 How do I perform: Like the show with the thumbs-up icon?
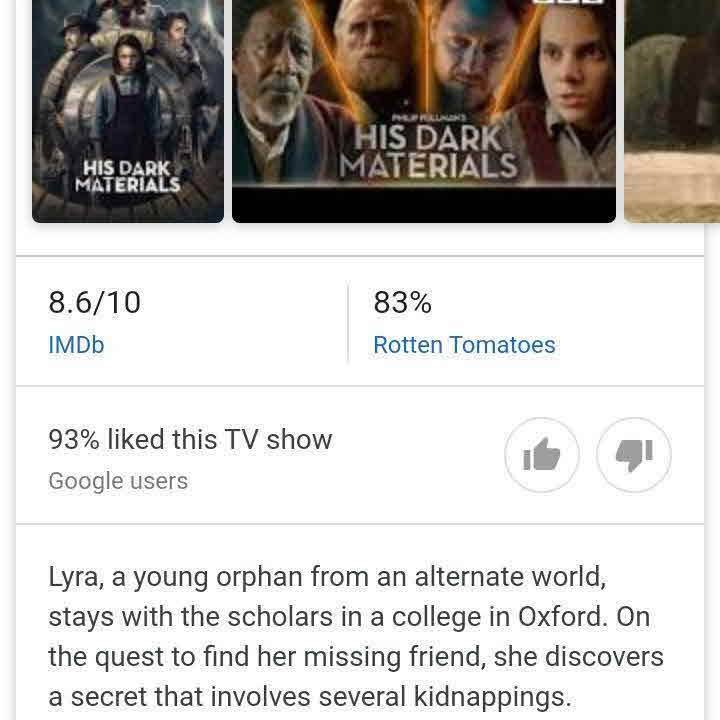click(x=541, y=455)
